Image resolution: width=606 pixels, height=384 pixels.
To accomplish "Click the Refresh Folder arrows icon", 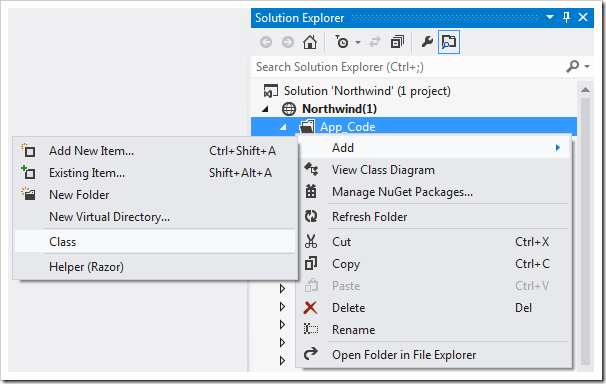I will (311, 216).
